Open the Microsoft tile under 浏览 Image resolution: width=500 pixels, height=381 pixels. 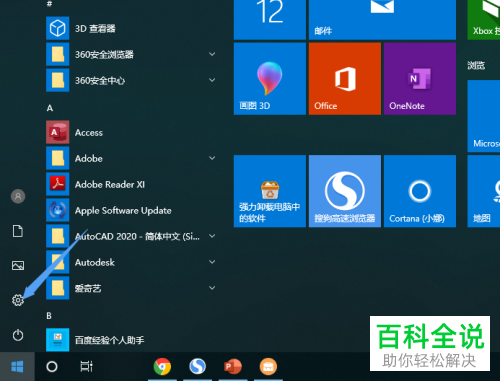(x=484, y=116)
